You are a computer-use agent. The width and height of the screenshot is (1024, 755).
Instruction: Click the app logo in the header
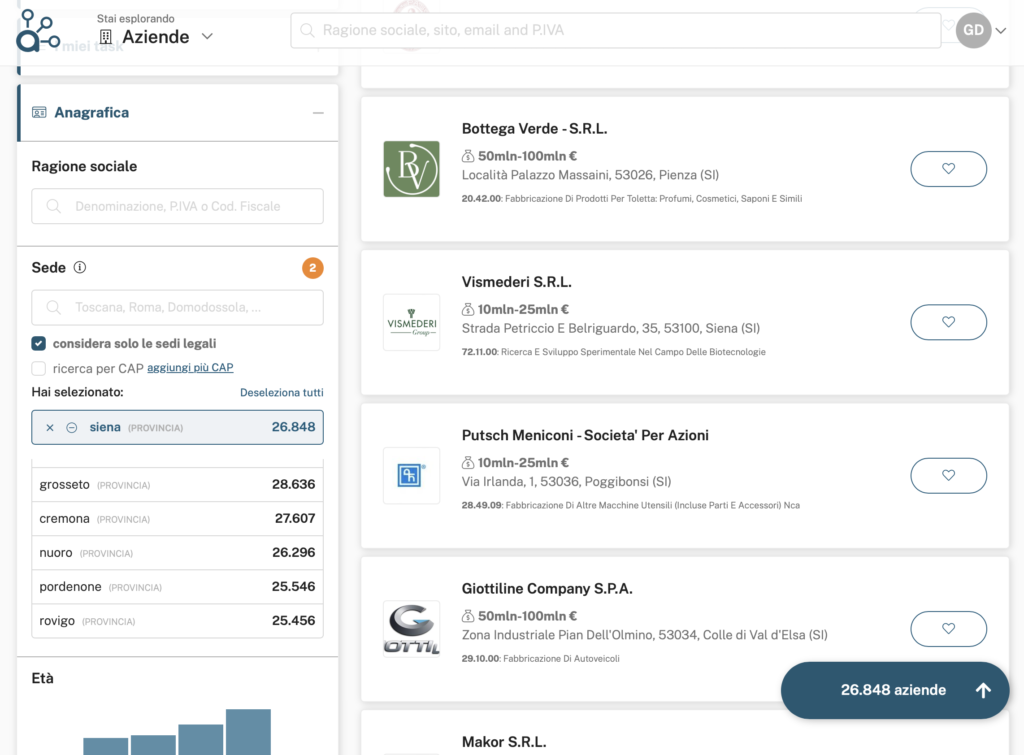(x=38, y=30)
